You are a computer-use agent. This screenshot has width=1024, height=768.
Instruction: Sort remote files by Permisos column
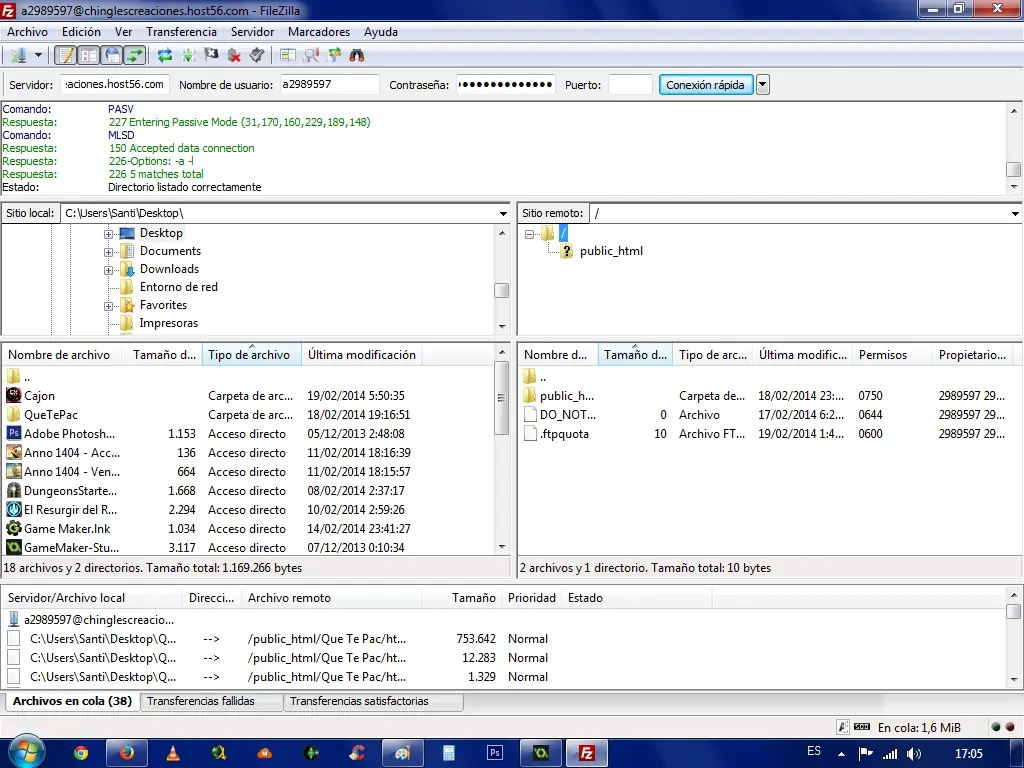(892, 355)
